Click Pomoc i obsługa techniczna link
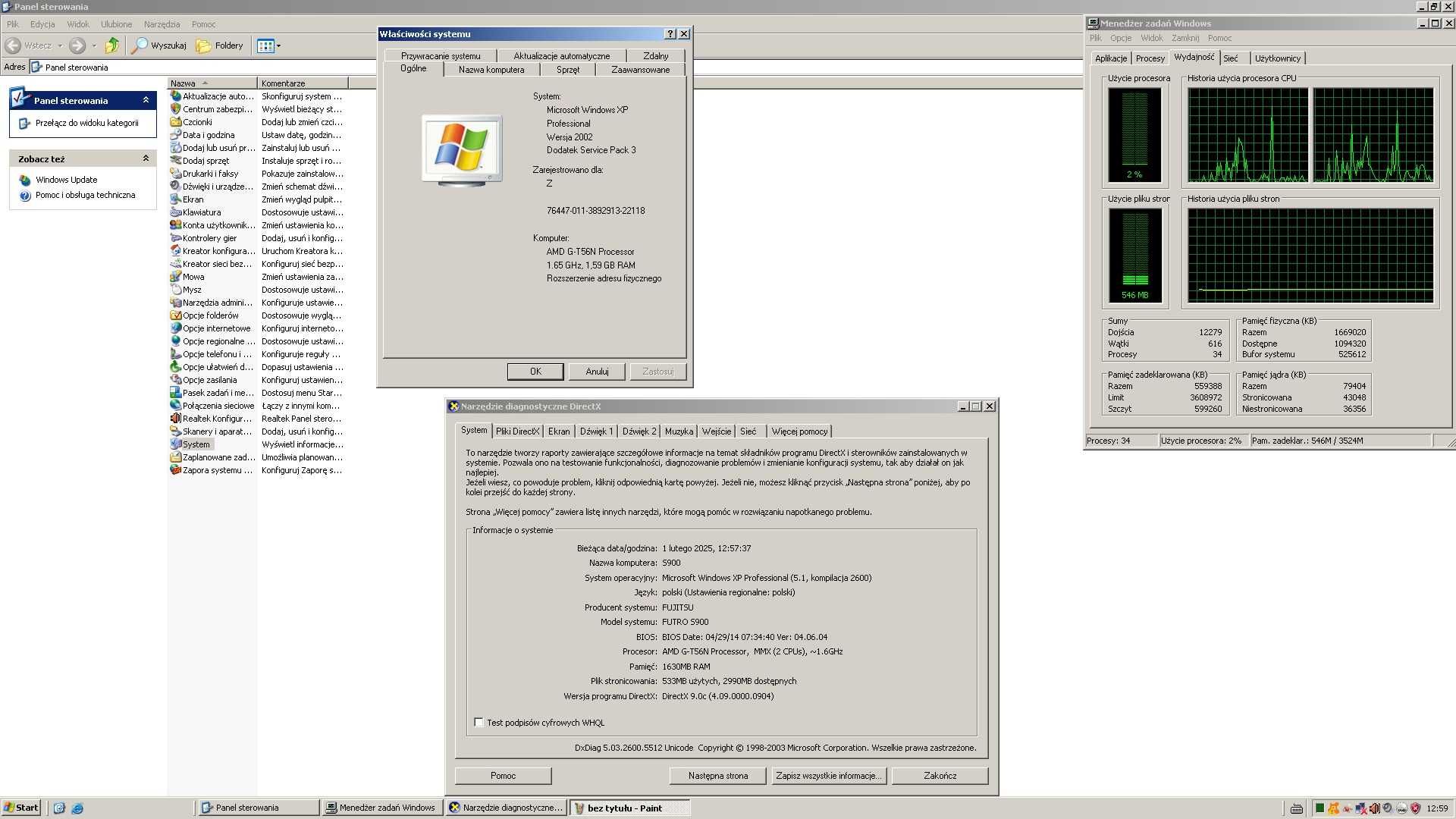 pyautogui.click(x=85, y=195)
